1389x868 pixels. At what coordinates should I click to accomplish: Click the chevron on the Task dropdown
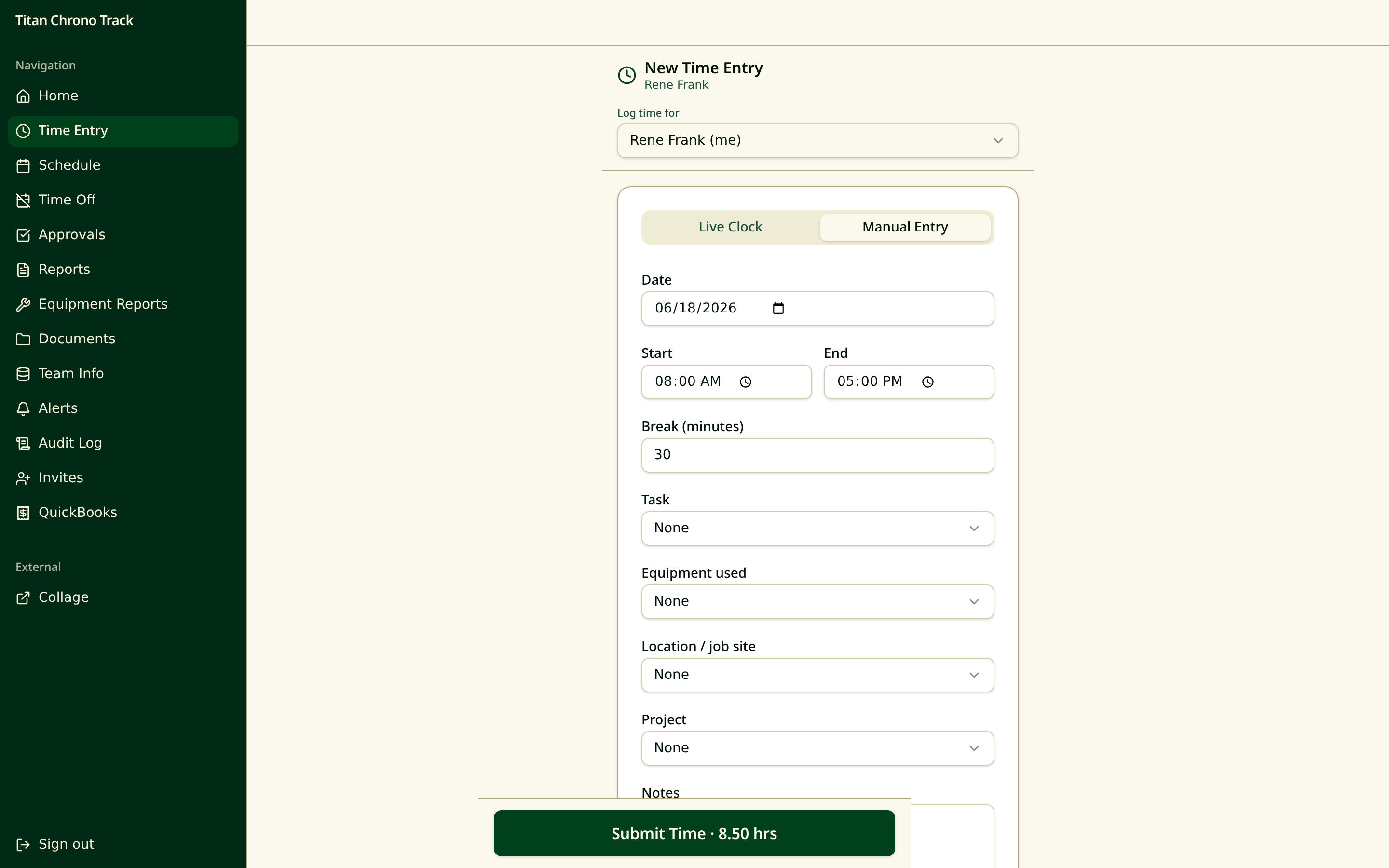(x=974, y=529)
